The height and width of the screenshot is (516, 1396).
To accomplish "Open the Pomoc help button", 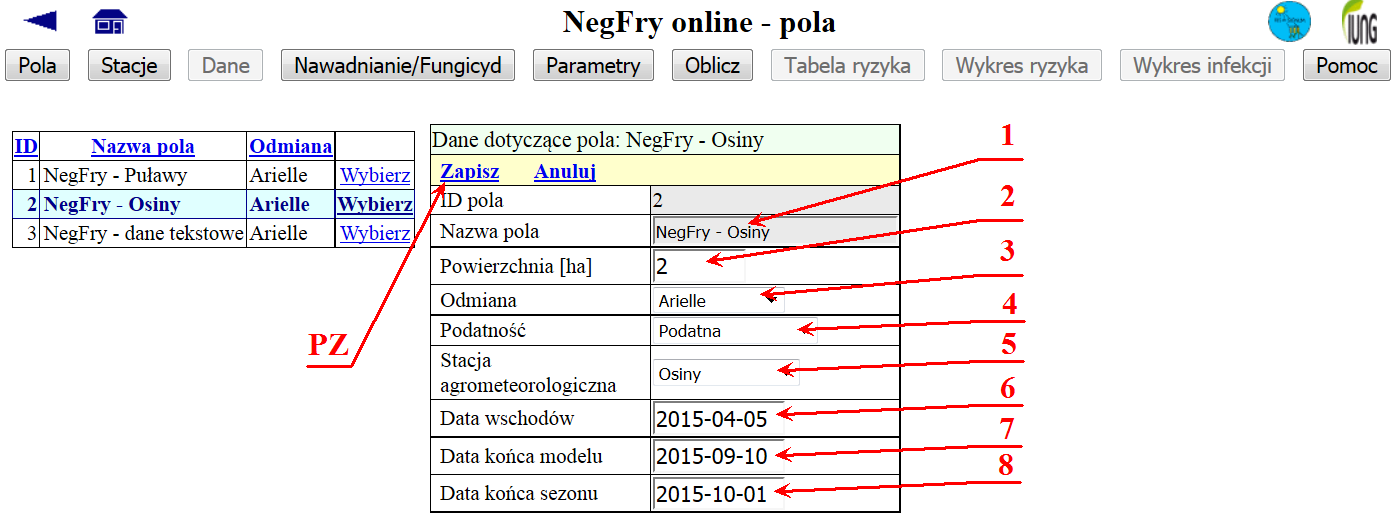I will pyautogui.click(x=1347, y=66).
